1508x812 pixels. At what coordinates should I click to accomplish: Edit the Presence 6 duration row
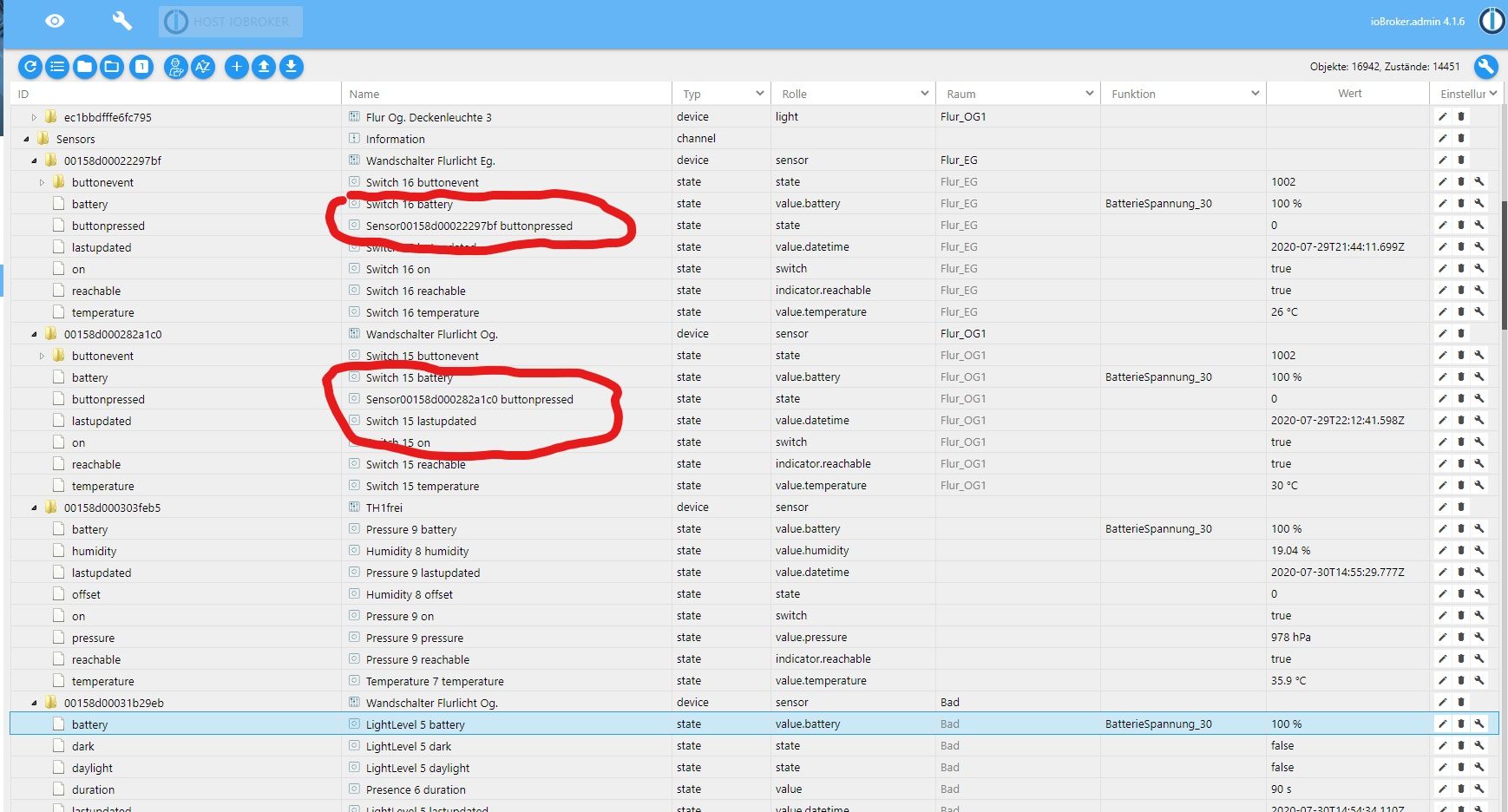pos(1442,789)
